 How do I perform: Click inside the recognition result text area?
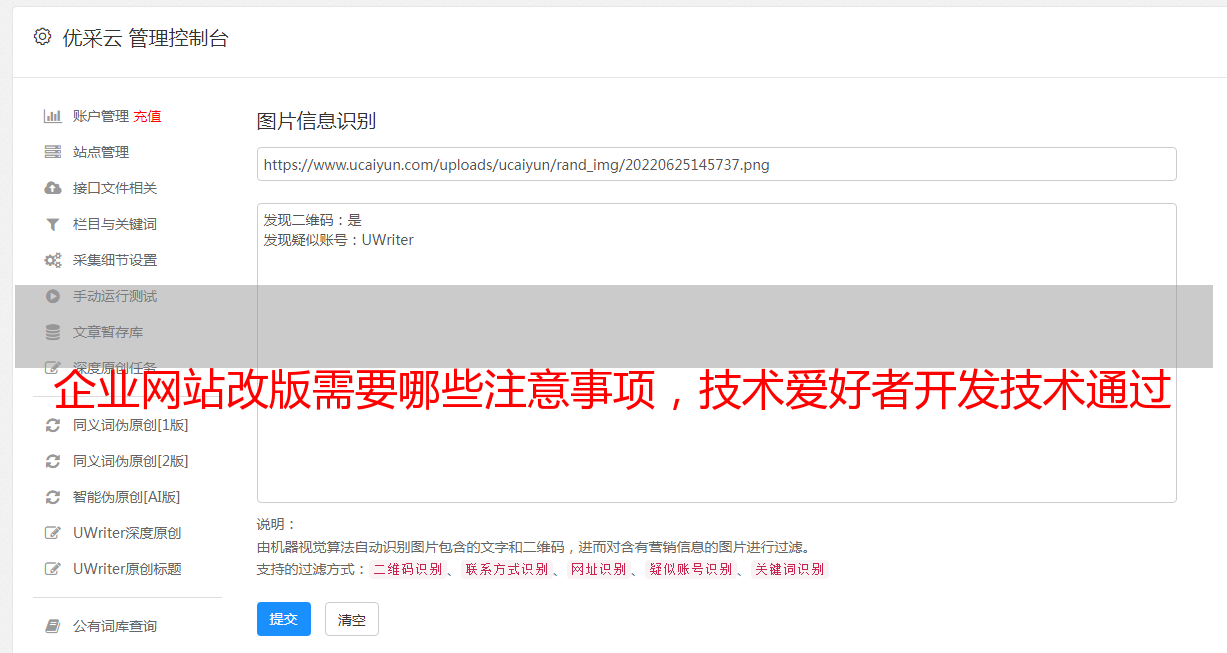tap(716, 352)
